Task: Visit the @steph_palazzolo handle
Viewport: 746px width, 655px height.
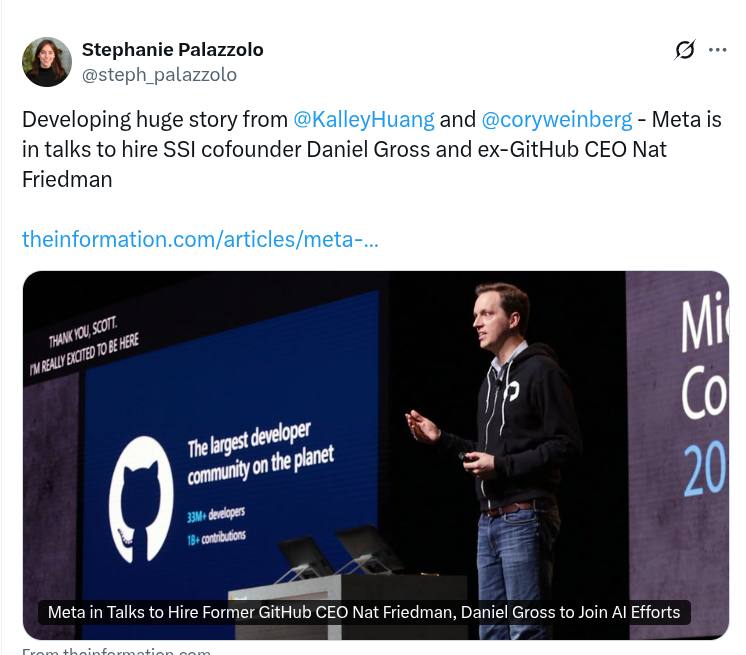Action: coord(159,75)
